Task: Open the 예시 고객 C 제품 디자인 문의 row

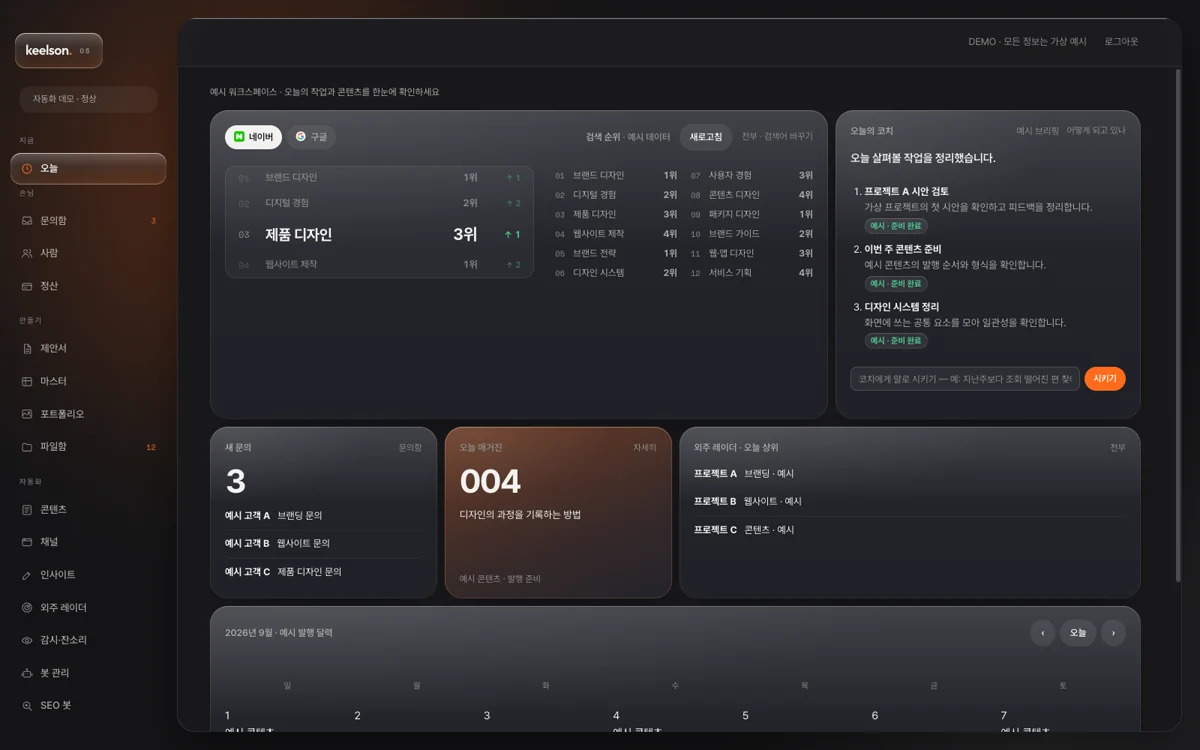Action: click(324, 572)
